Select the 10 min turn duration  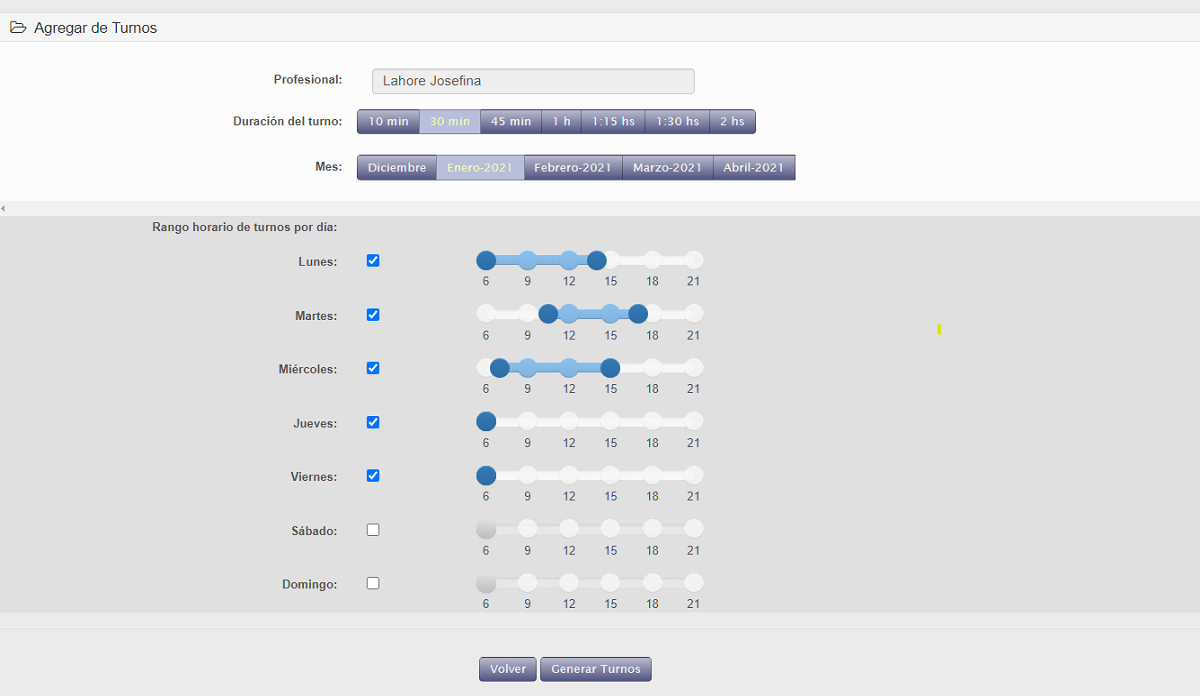pos(388,121)
